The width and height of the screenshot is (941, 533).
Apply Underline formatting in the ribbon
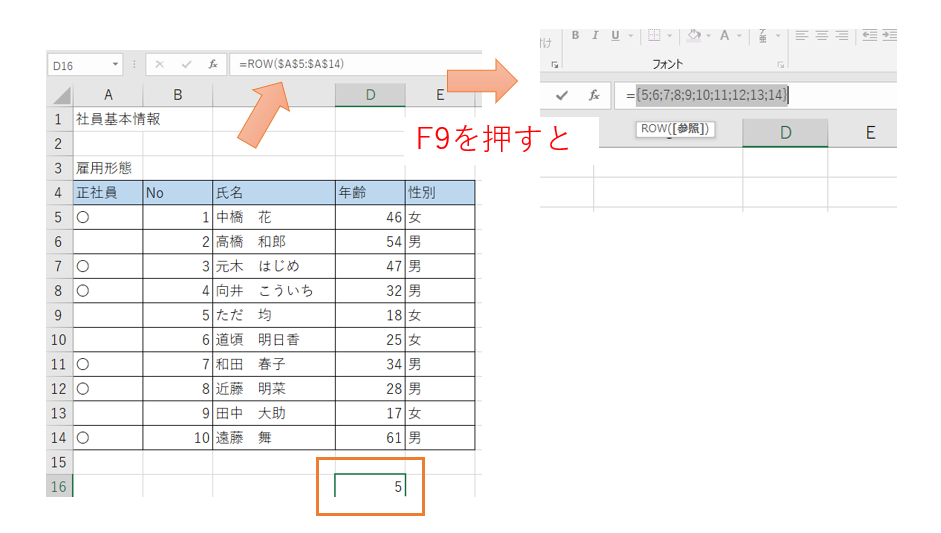615,35
